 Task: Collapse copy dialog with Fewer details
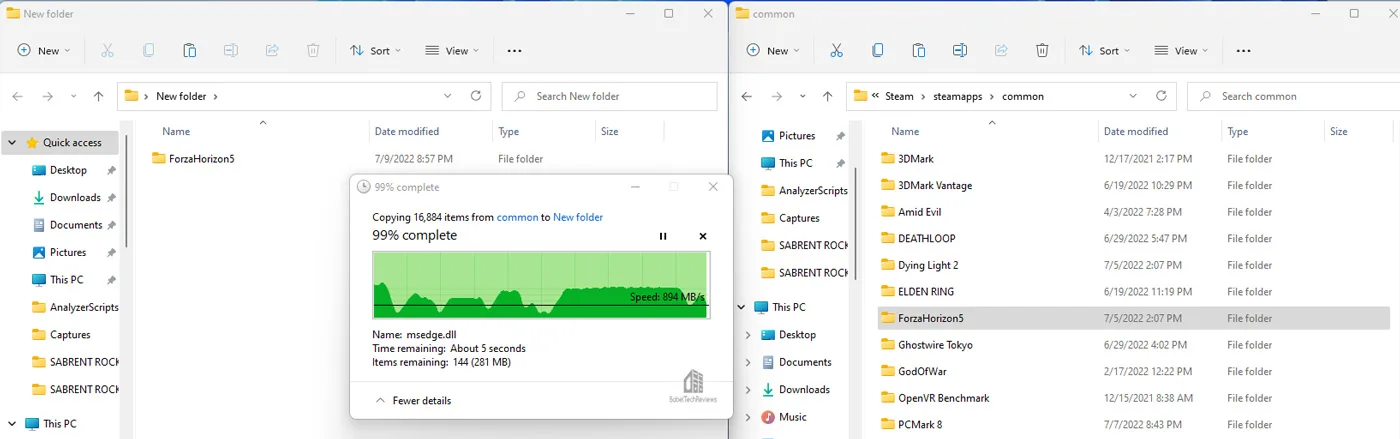coord(413,400)
